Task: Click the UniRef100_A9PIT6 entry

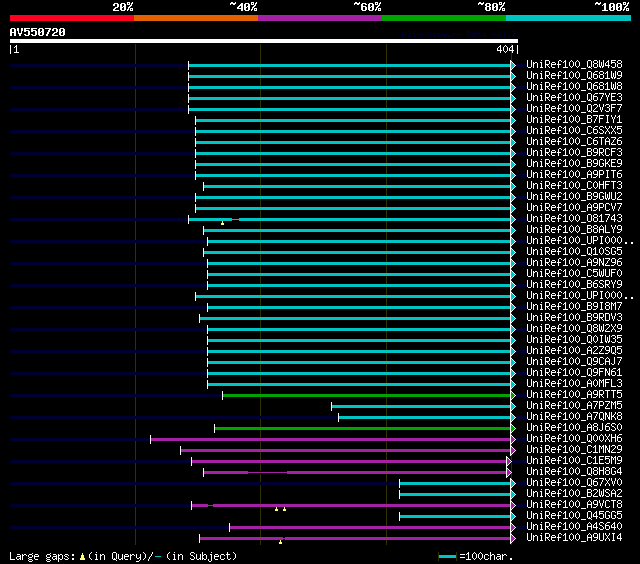Action: click(574, 175)
